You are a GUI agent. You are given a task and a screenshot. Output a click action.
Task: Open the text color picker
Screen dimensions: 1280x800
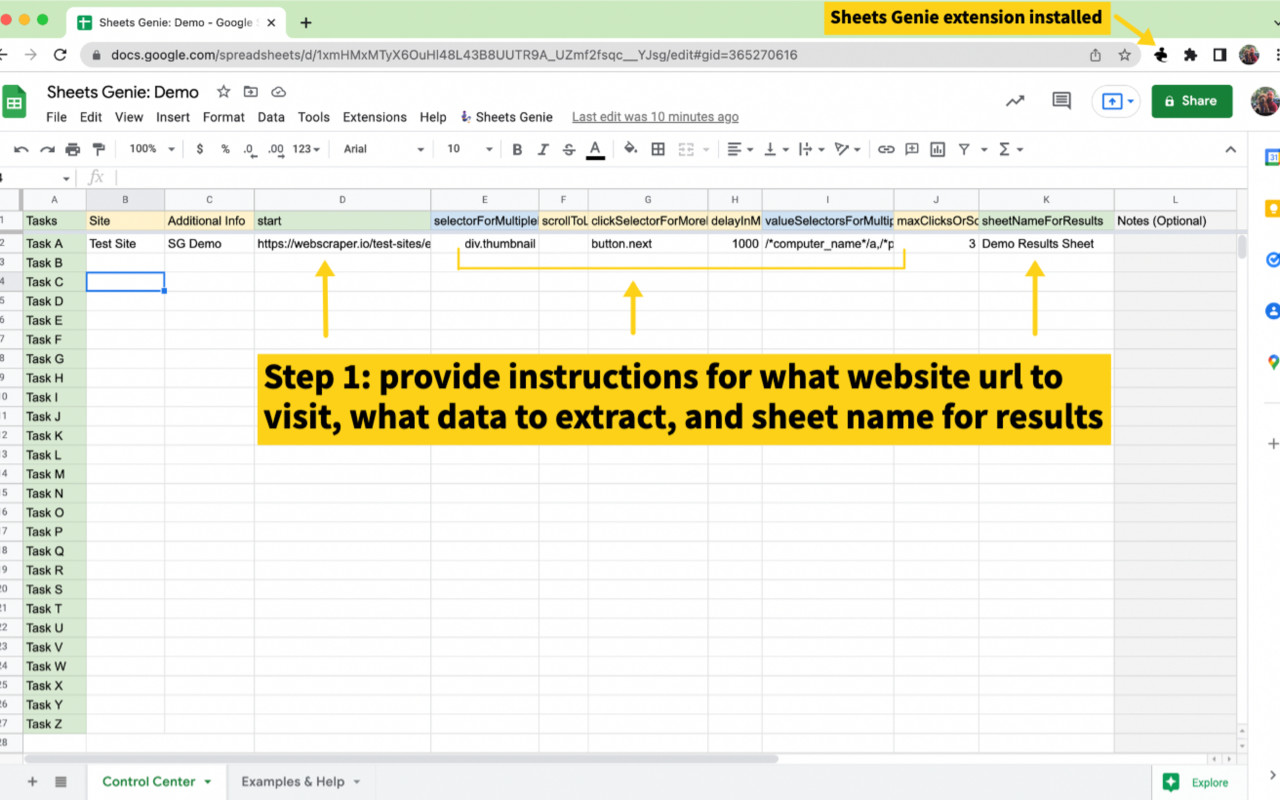595,149
